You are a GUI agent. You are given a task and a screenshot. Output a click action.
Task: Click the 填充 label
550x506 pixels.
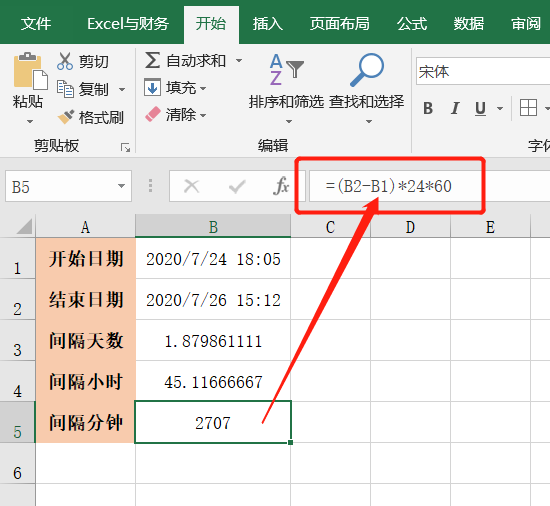coord(181,88)
